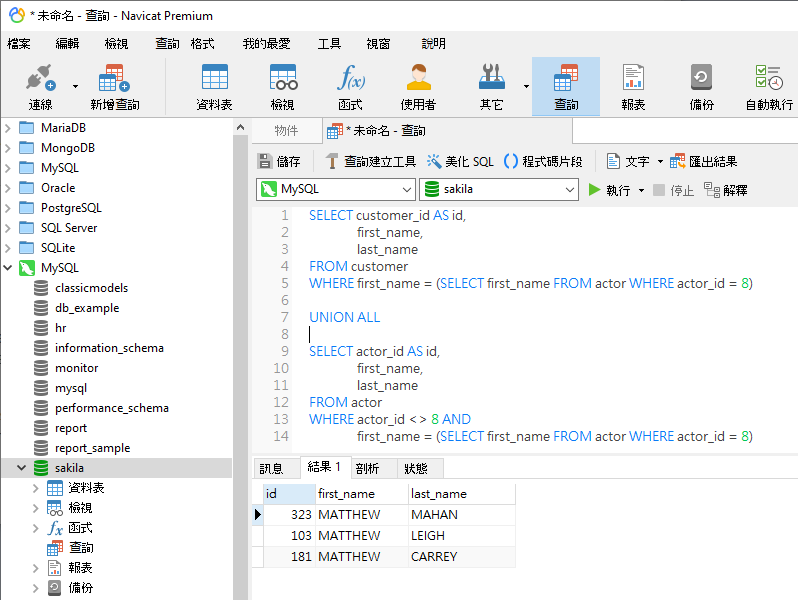Expand the 資料表 node under sakila
The width and height of the screenshot is (798, 600).
(36, 488)
